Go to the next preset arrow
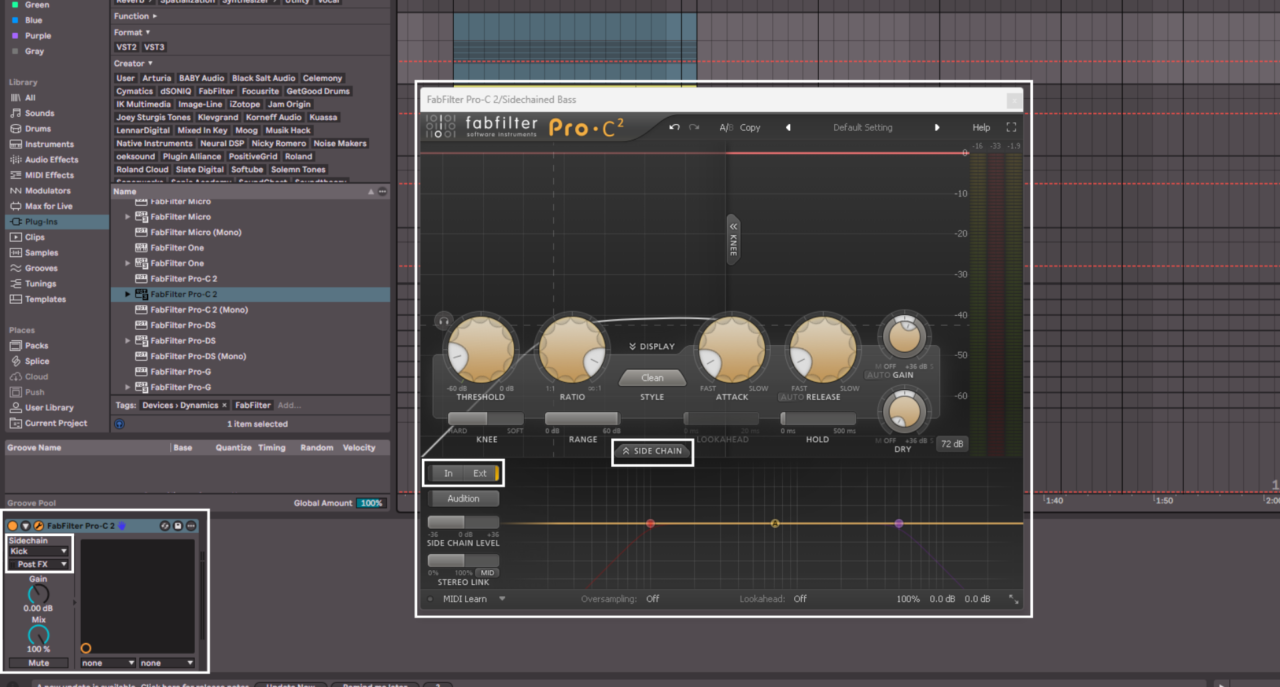Screen dimensions: 1280x687 point(937,128)
